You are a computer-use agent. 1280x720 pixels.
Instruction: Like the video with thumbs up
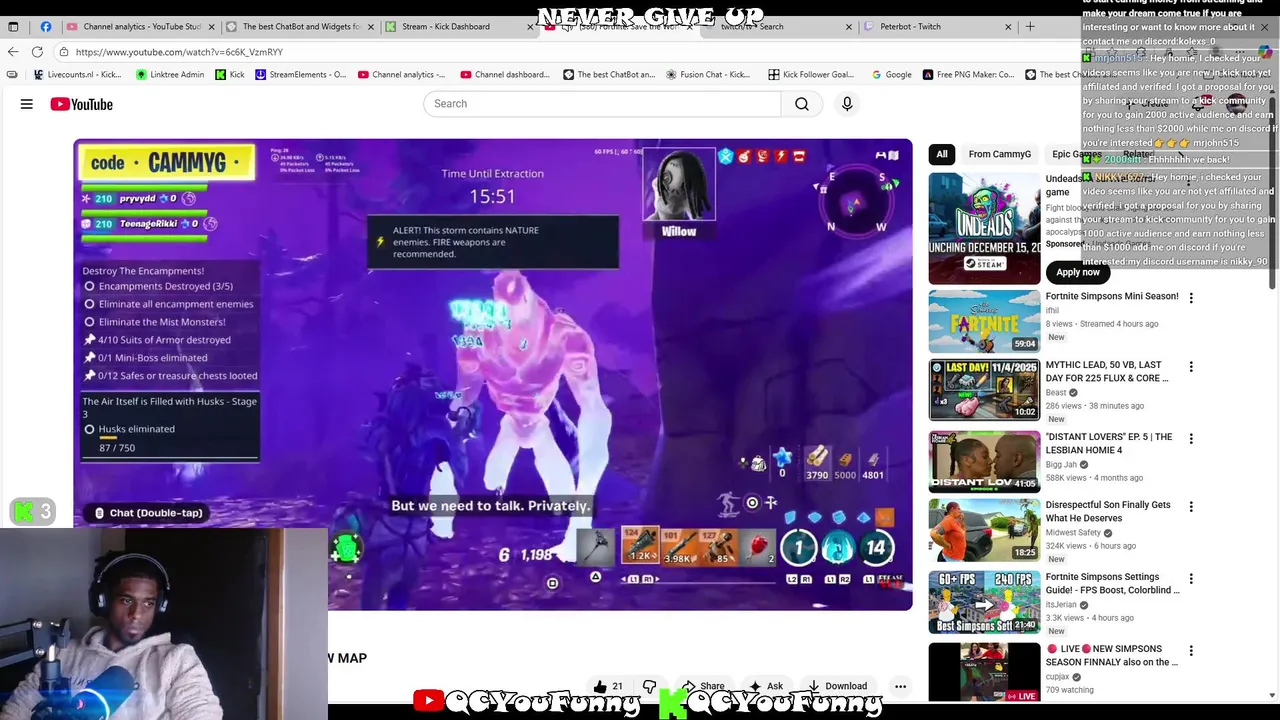point(608,686)
